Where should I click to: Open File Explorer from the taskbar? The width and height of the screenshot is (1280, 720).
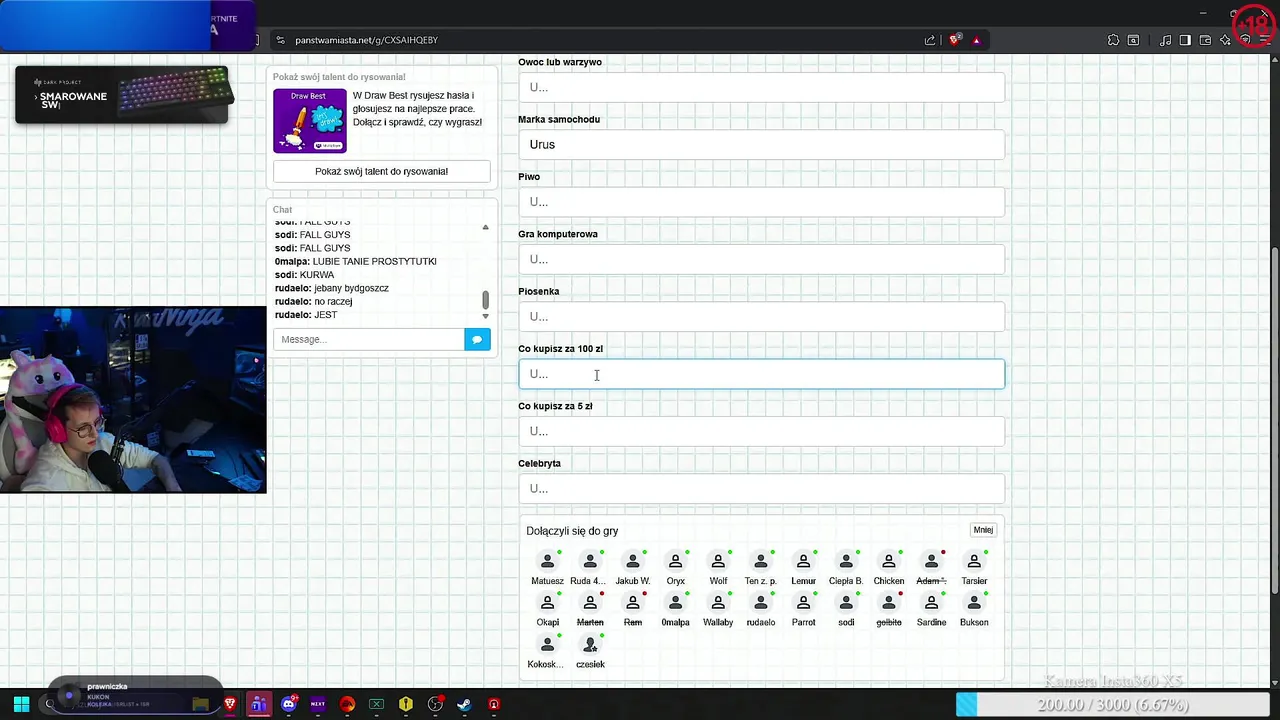(x=200, y=704)
